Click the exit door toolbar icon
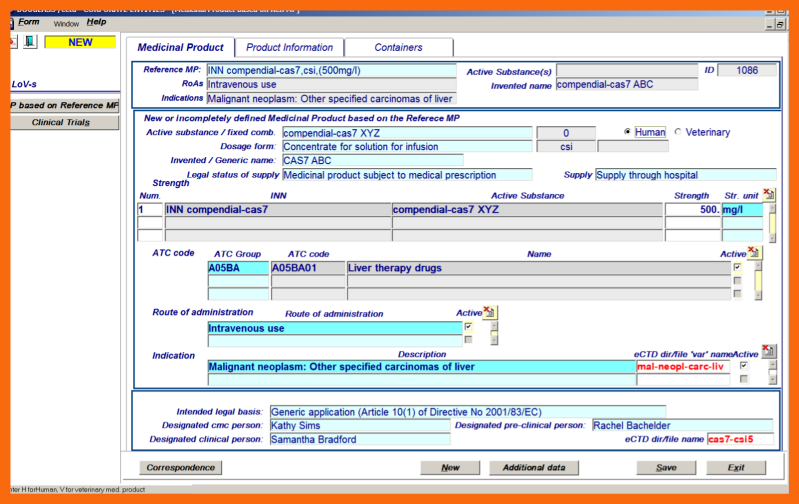The image size is (799, 504). [30, 42]
